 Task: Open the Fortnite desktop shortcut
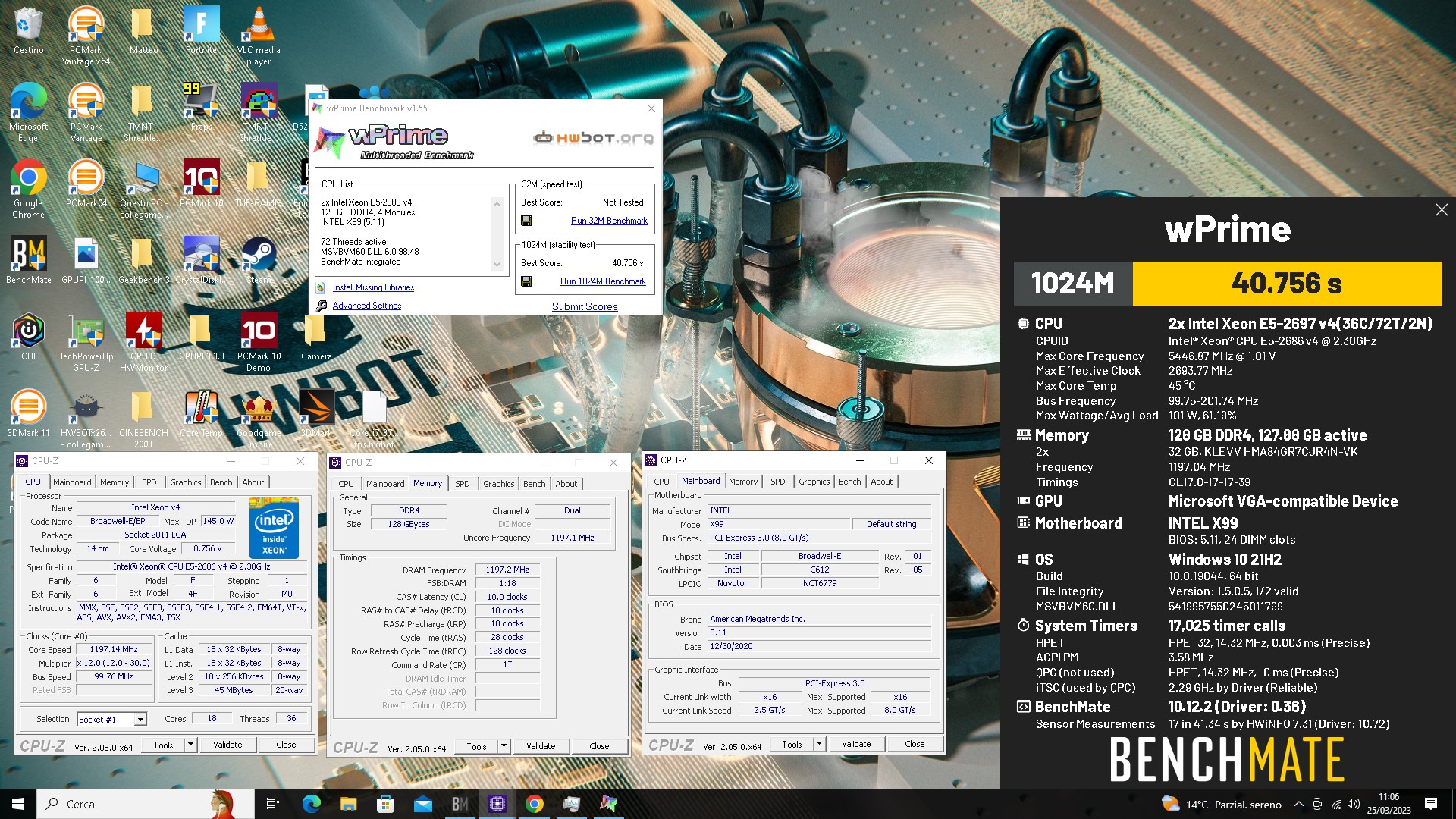(201, 30)
